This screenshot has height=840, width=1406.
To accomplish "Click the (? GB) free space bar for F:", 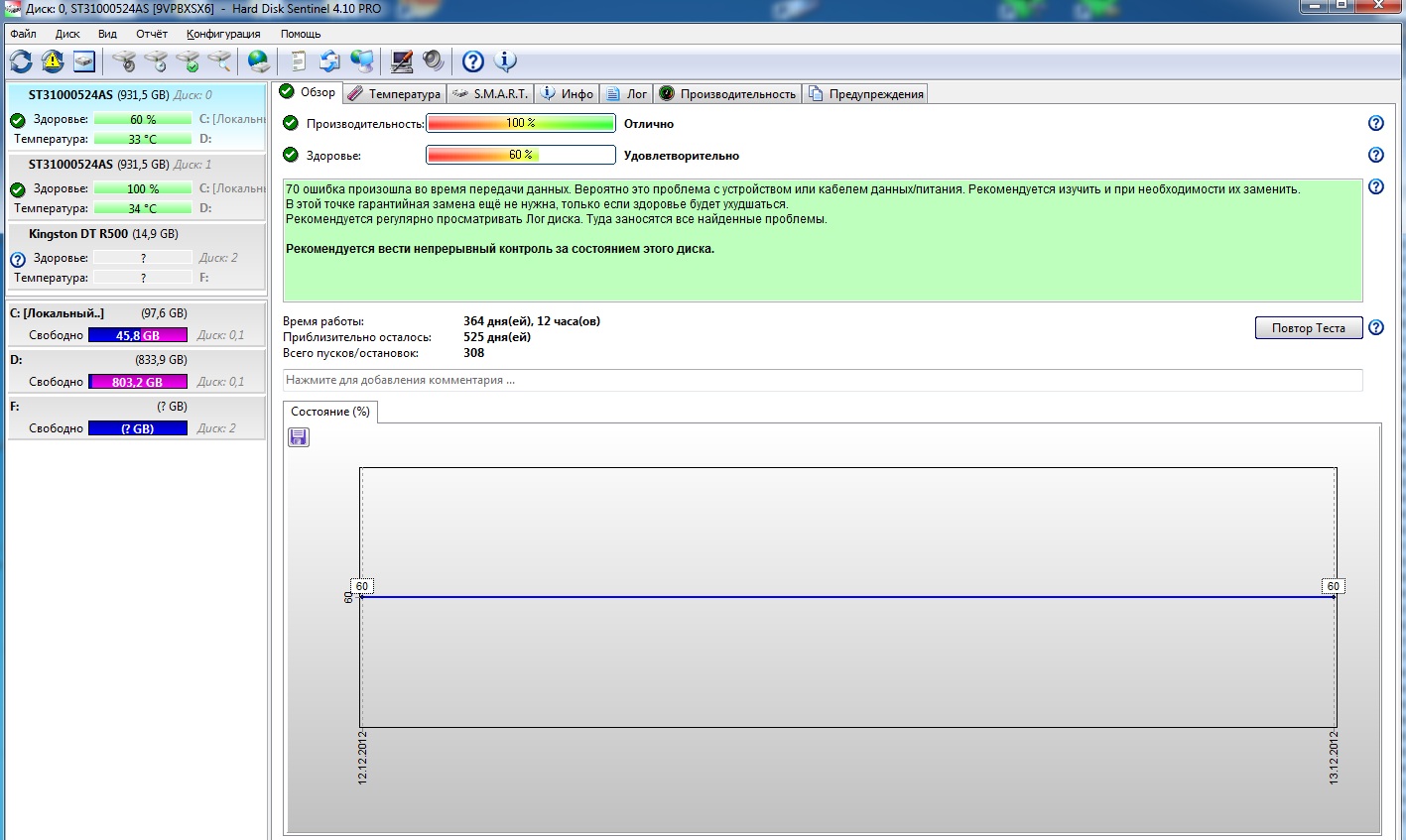I will (138, 428).
